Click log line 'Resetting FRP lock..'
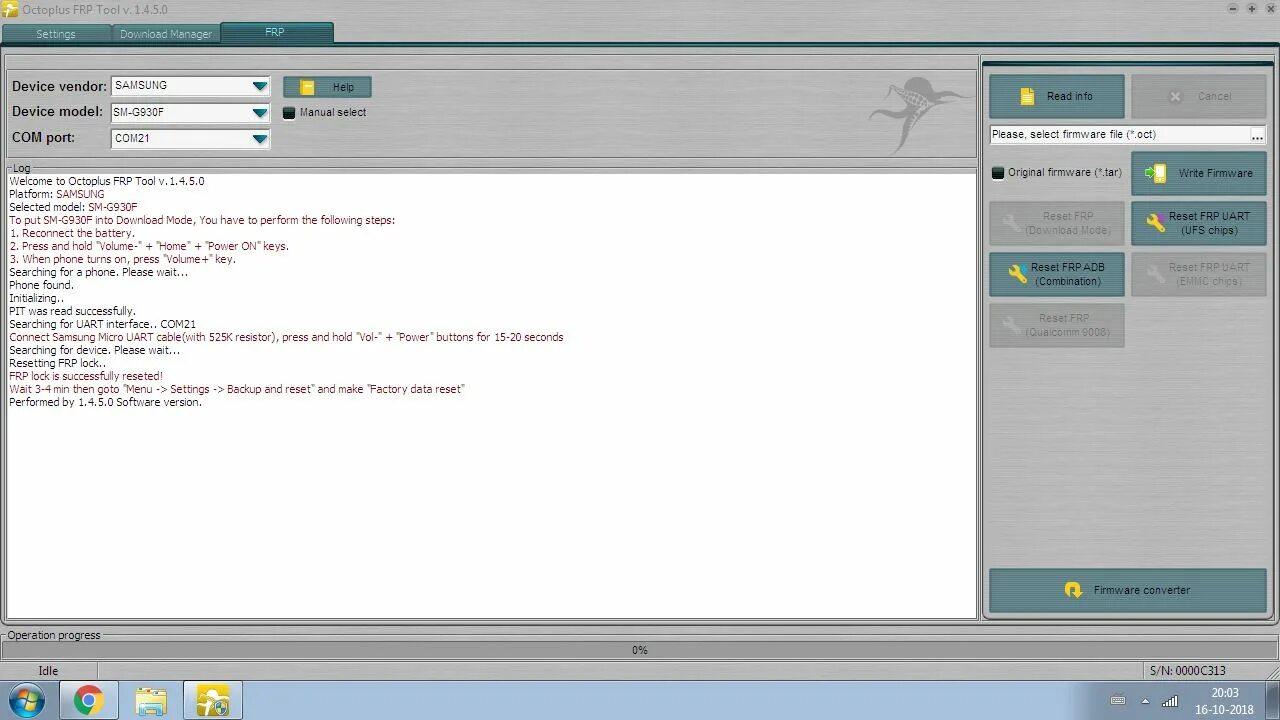The image size is (1280, 720). point(57,364)
